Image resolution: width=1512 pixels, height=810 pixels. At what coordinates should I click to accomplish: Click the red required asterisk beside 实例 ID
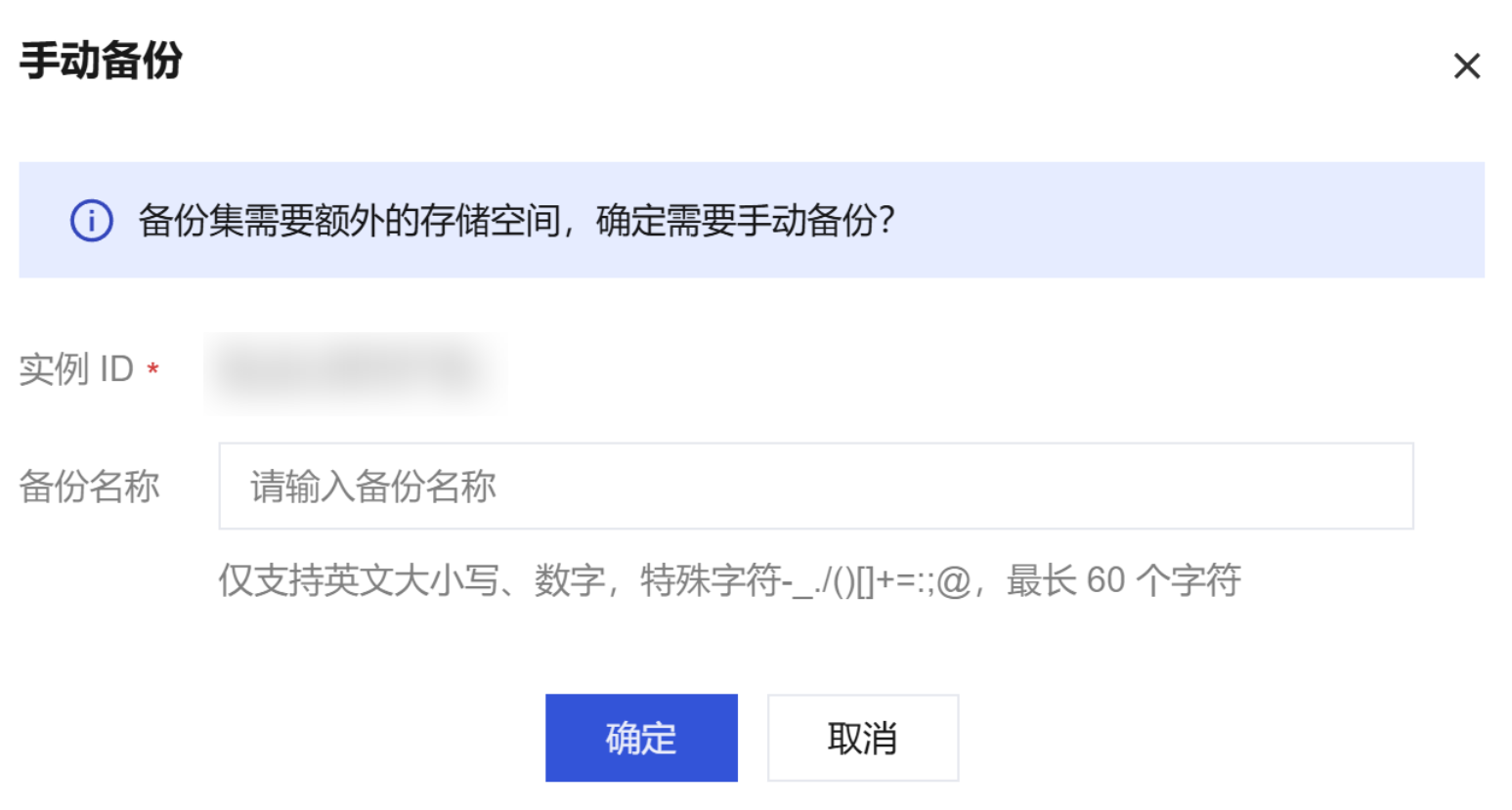(x=152, y=370)
